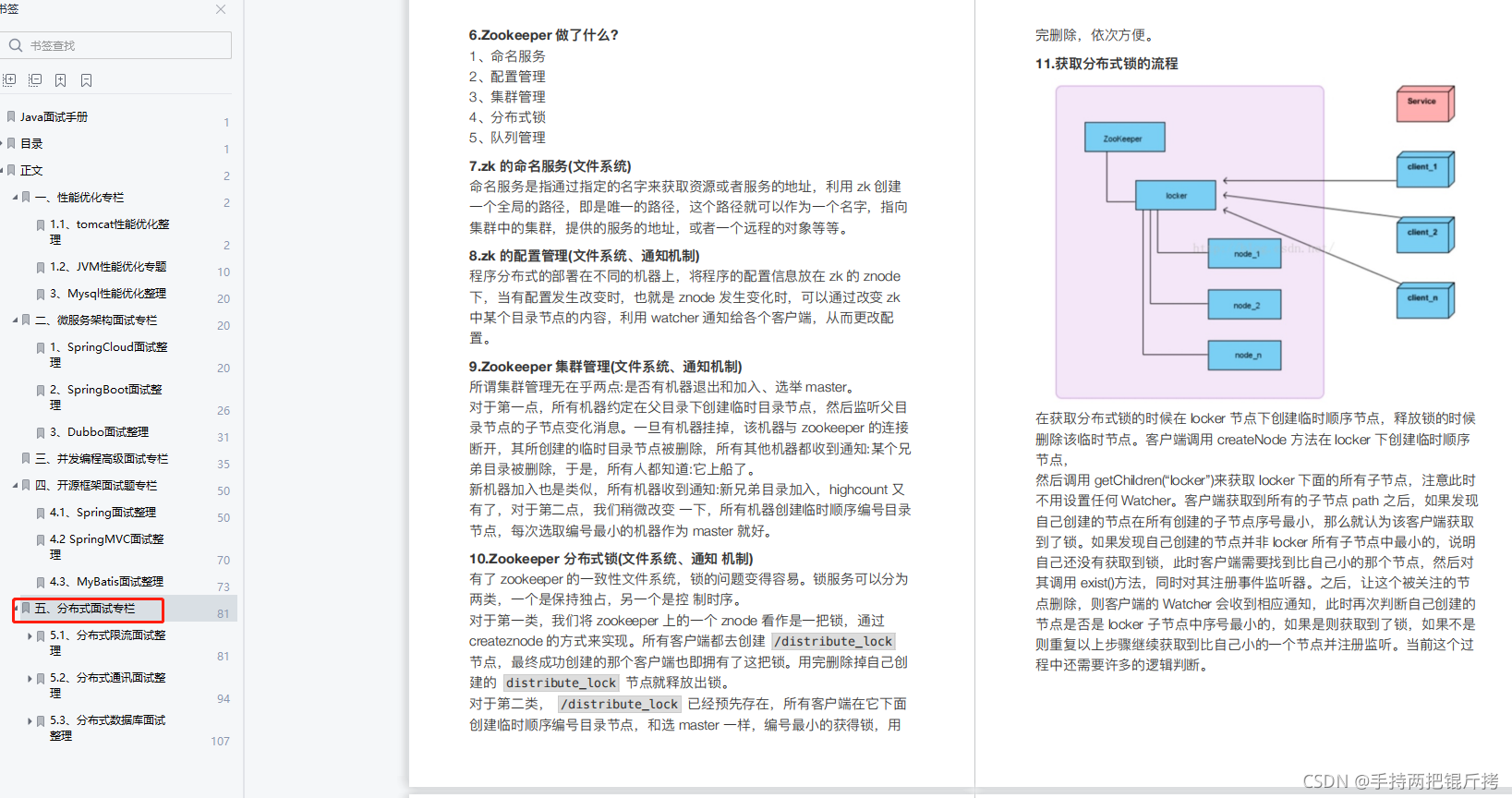
Task: Click the remove bookmark icon
Action: pos(87,80)
